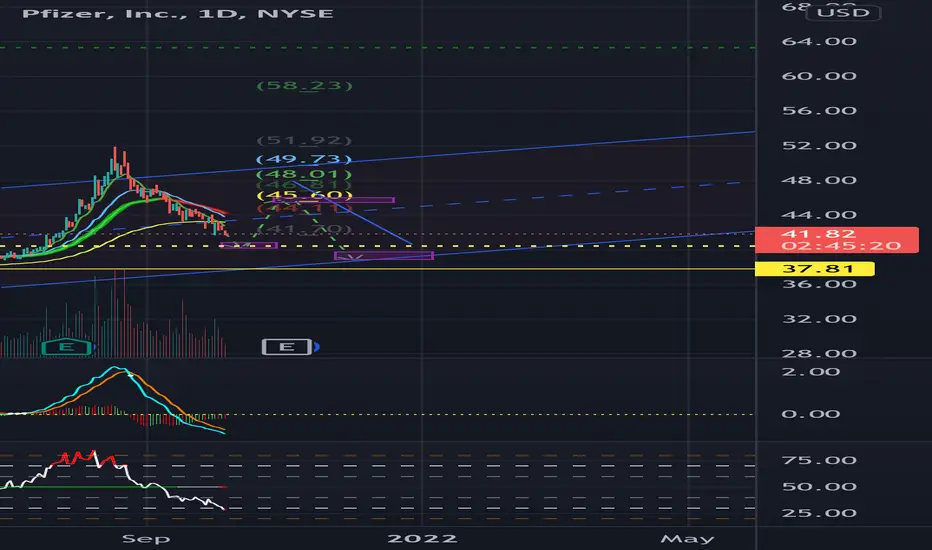Click the RSI 75.00 scale value
Viewport: 932px width, 550px height.
point(819,460)
